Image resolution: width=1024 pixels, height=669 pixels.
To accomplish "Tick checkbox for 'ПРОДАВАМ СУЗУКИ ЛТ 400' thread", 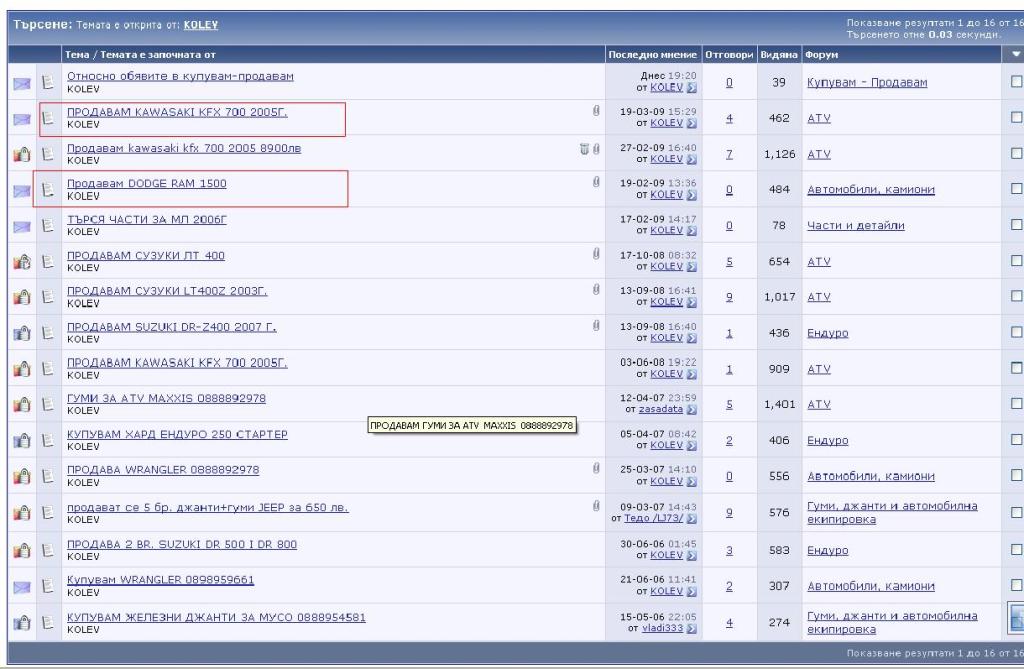I will coord(1017,260).
